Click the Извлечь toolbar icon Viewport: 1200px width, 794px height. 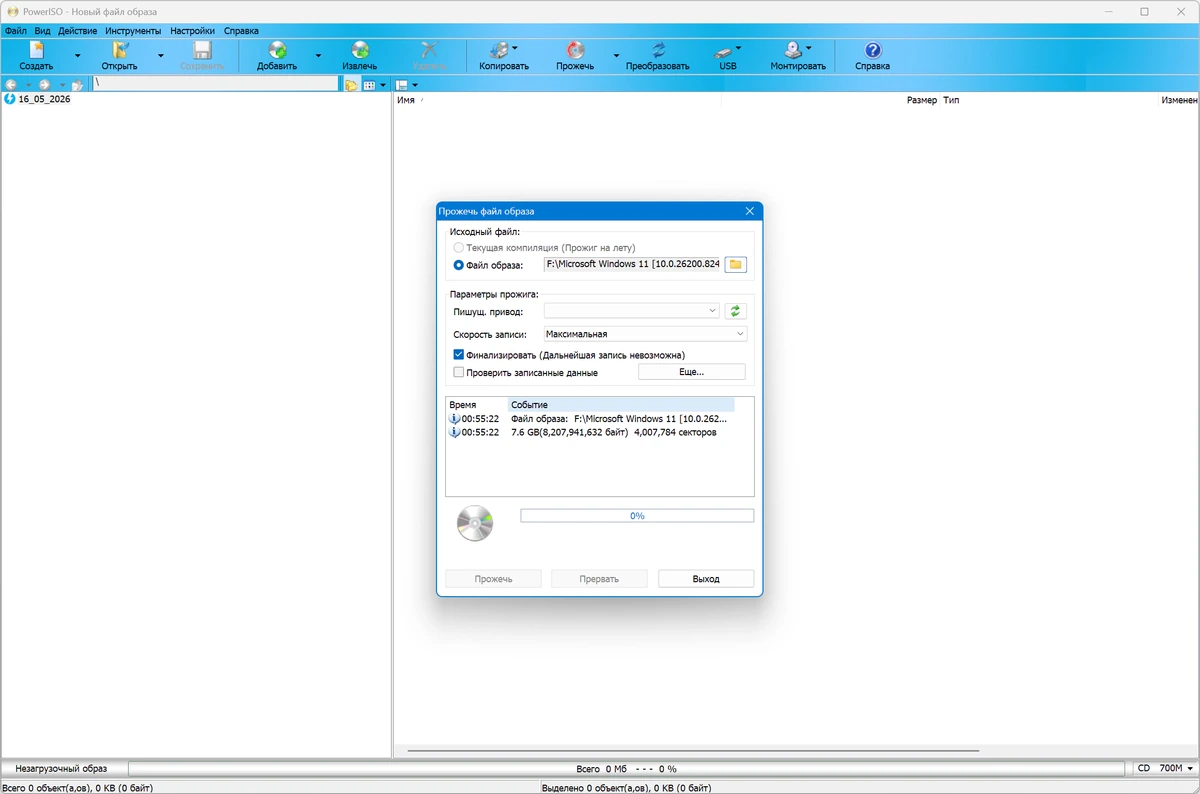point(360,56)
